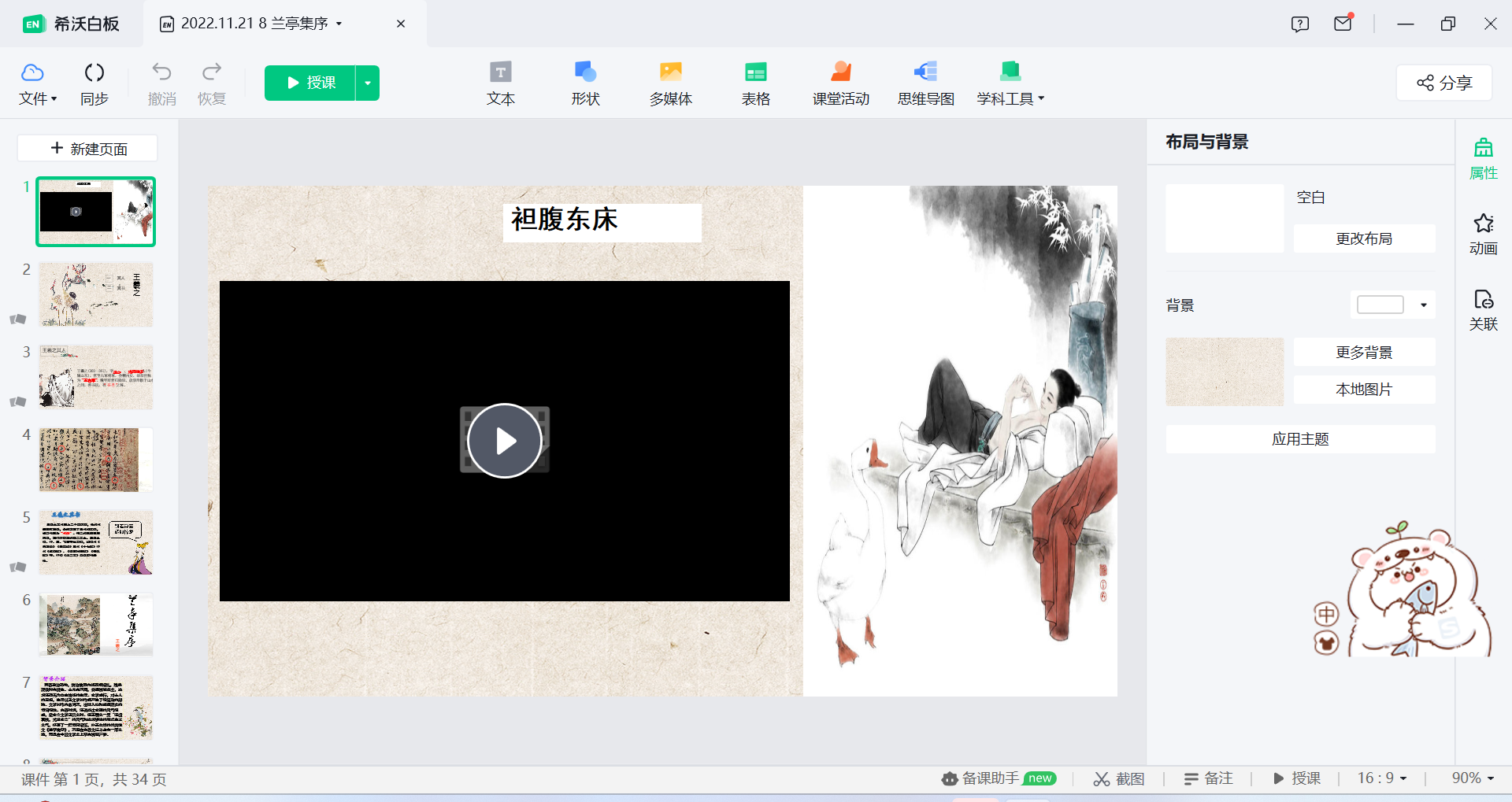Select the 空白 layout preview
This screenshot has width=1512, height=802.
tap(1225, 218)
